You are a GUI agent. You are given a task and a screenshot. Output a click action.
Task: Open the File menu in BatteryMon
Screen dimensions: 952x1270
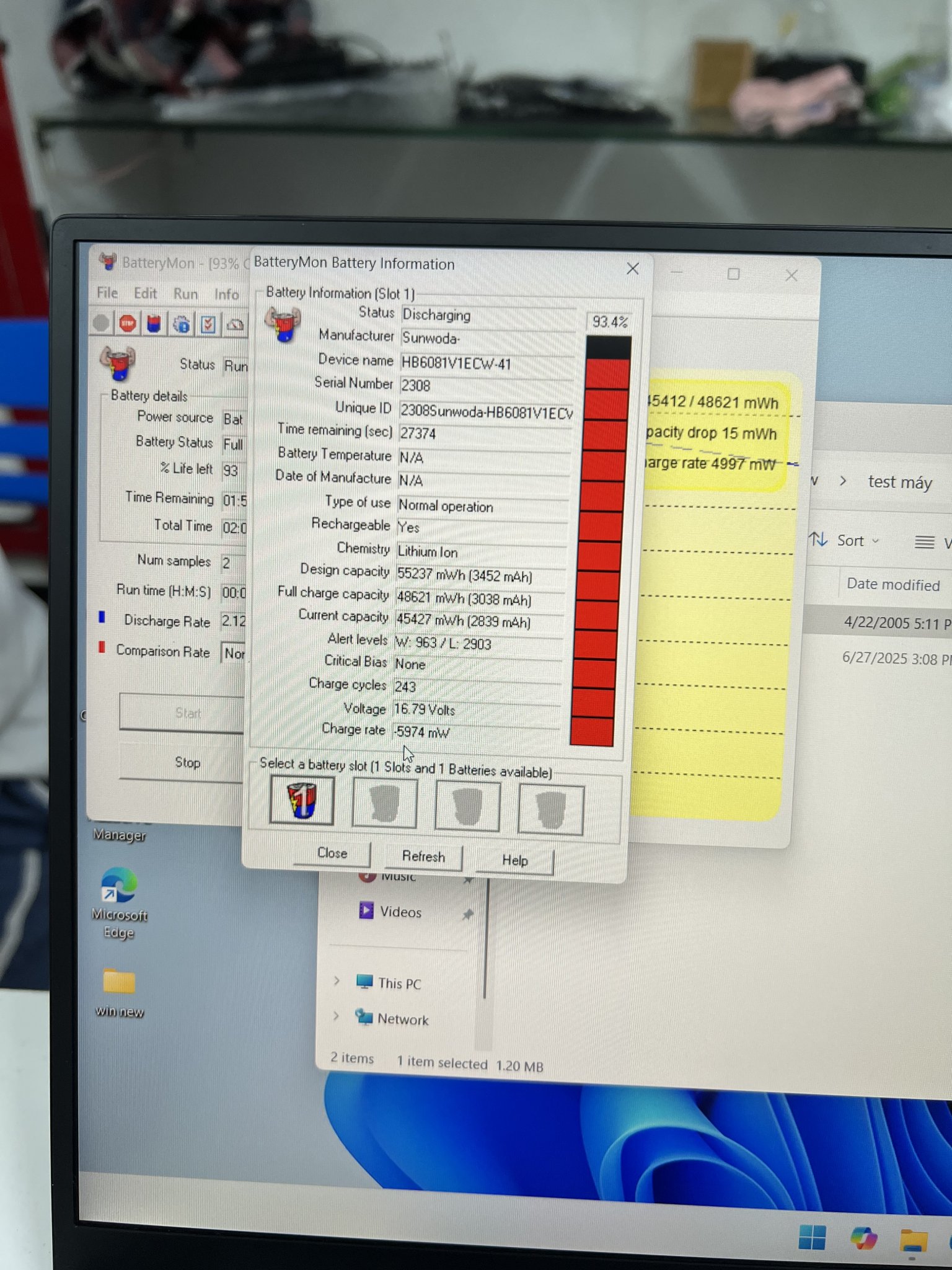click(107, 293)
